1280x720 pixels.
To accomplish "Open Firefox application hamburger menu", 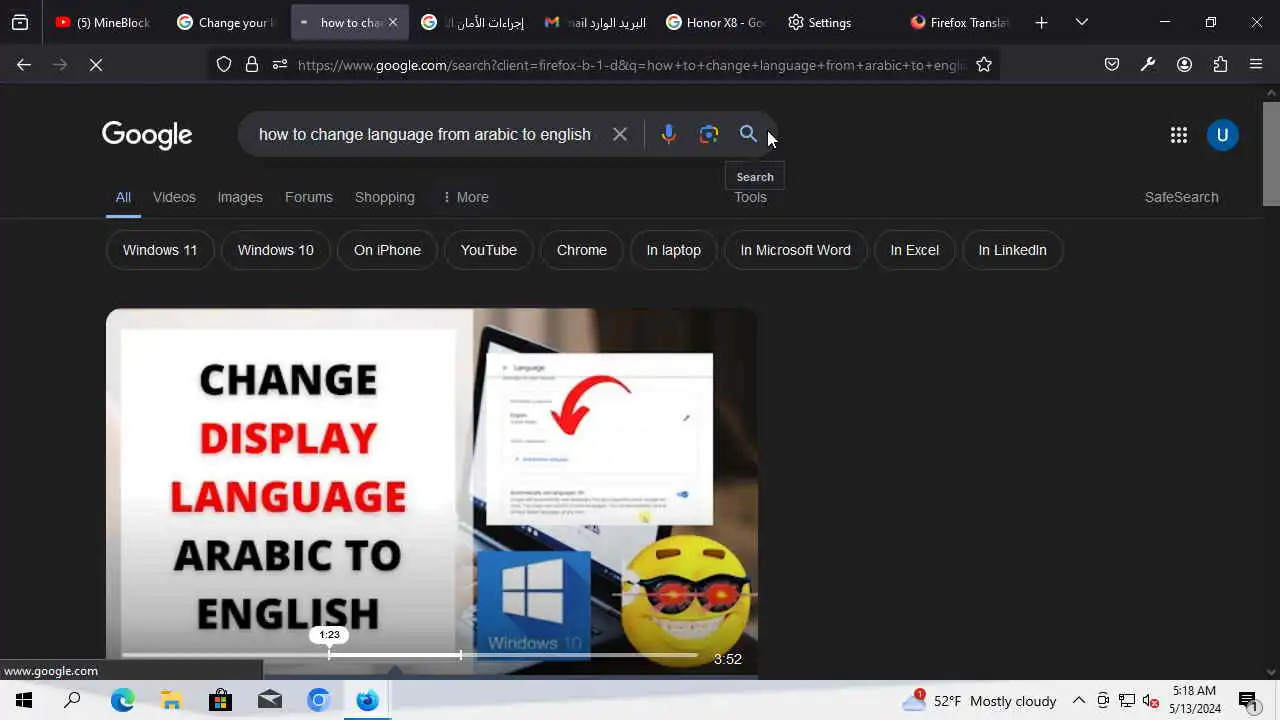I will (1256, 65).
